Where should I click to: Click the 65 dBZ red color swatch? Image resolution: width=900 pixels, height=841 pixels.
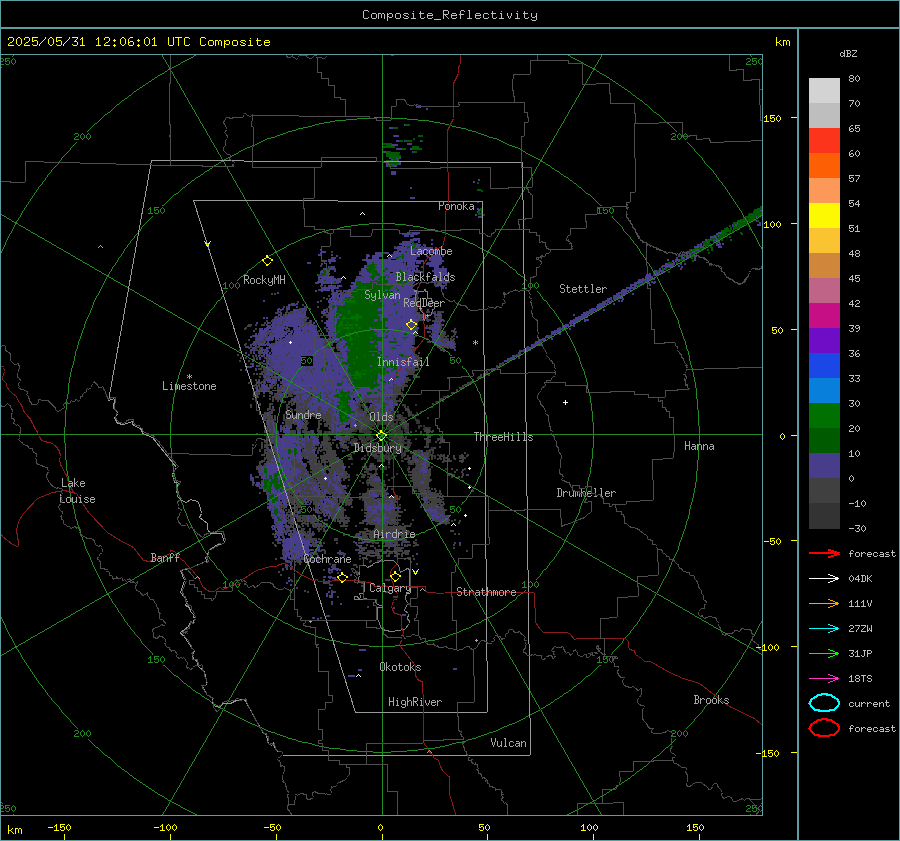pyautogui.click(x=824, y=140)
